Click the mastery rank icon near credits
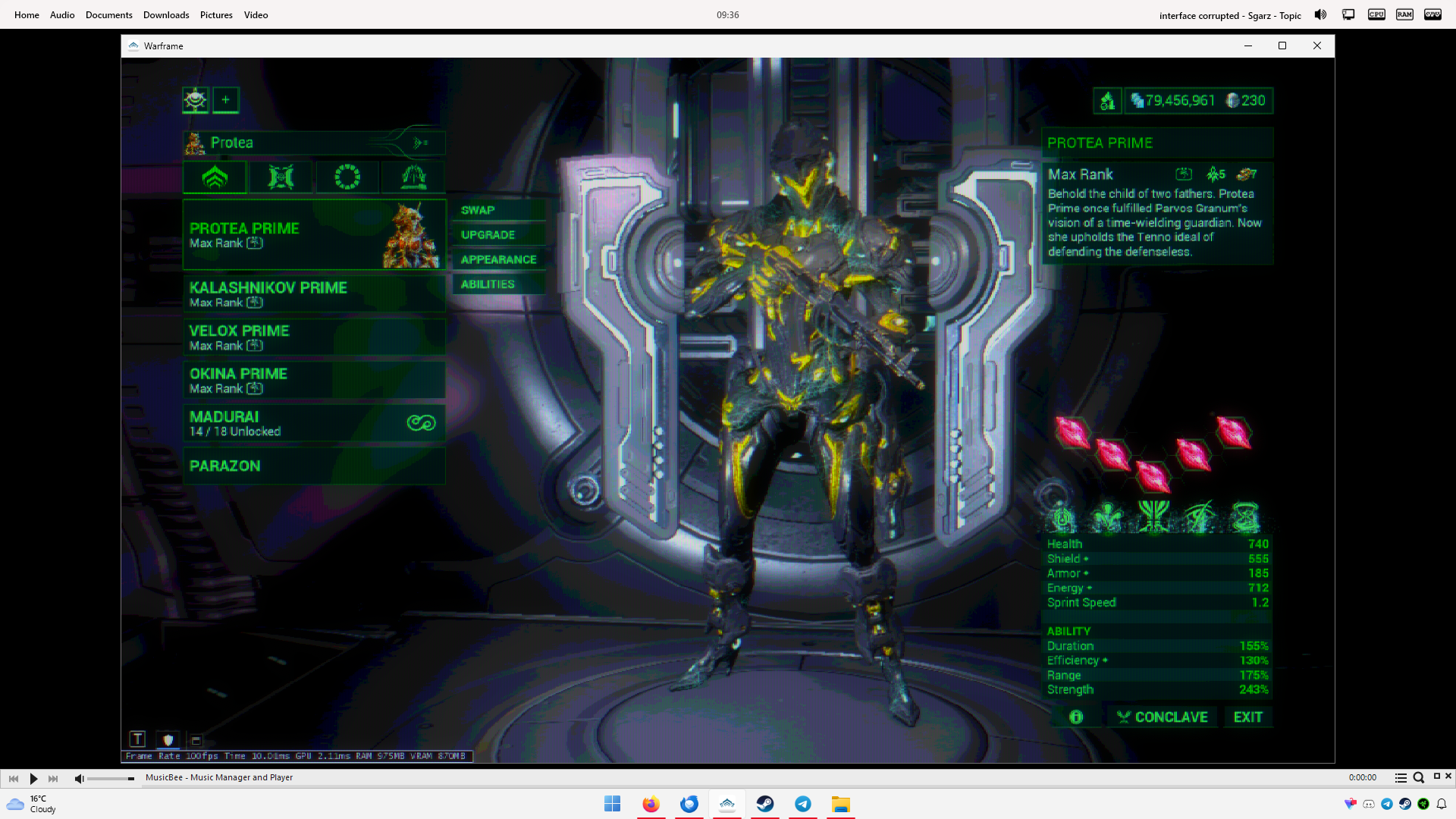The width and height of the screenshot is (1456, 819). coord(1107,101)
